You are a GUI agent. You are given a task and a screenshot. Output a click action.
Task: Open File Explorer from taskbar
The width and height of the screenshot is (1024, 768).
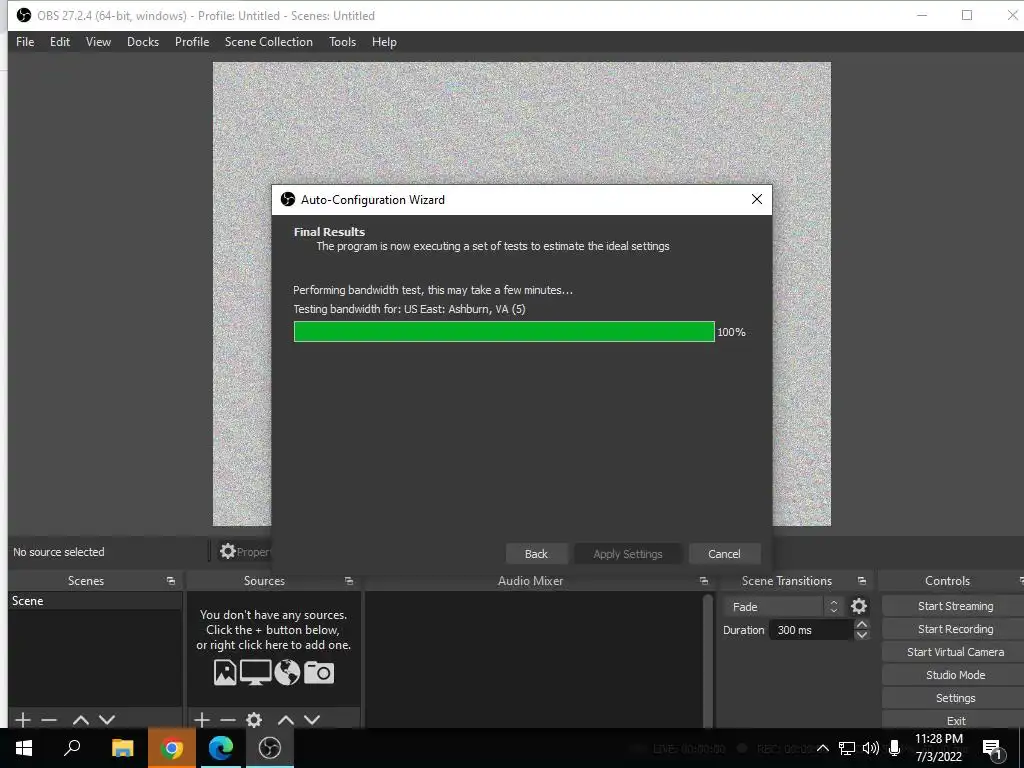(122, 748)
